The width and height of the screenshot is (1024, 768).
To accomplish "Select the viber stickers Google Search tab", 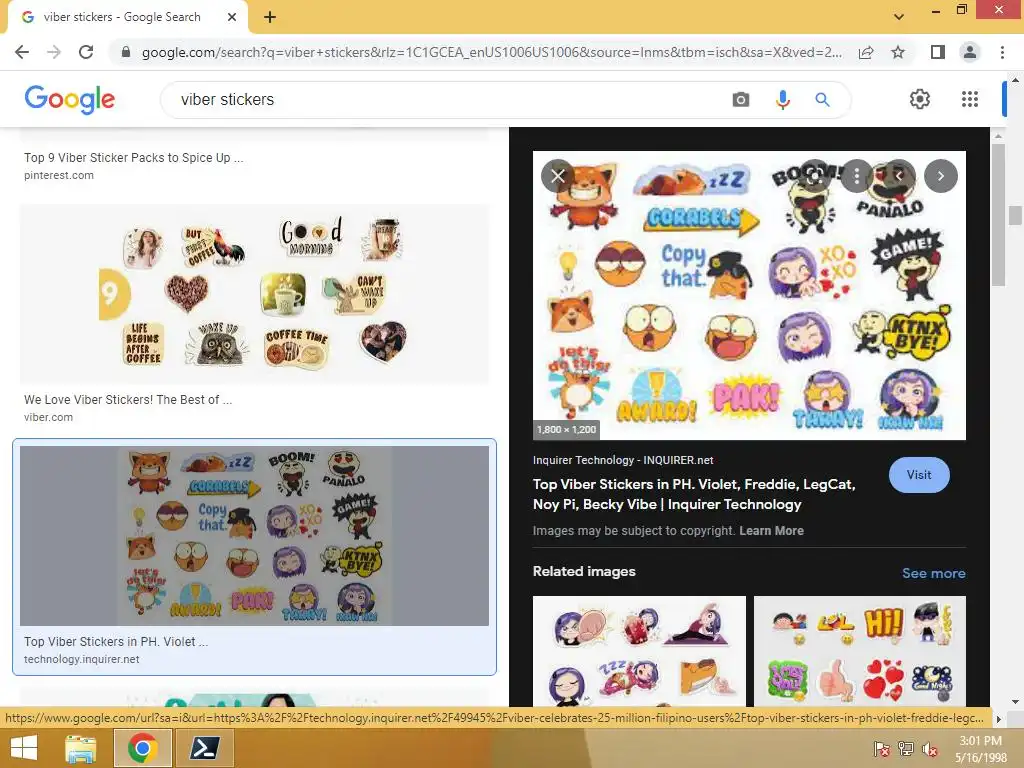I will pyautogui.click(x=121, y=18).
